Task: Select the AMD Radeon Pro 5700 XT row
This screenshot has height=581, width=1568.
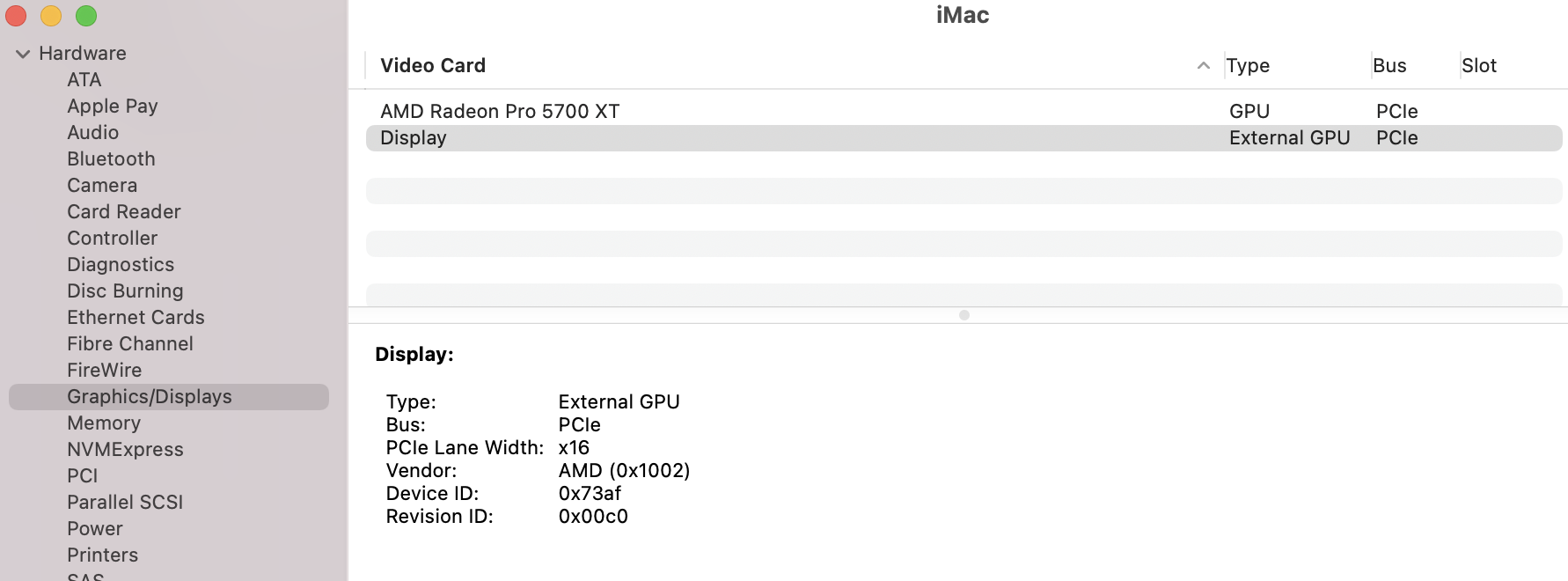Action: pos(500,112)
